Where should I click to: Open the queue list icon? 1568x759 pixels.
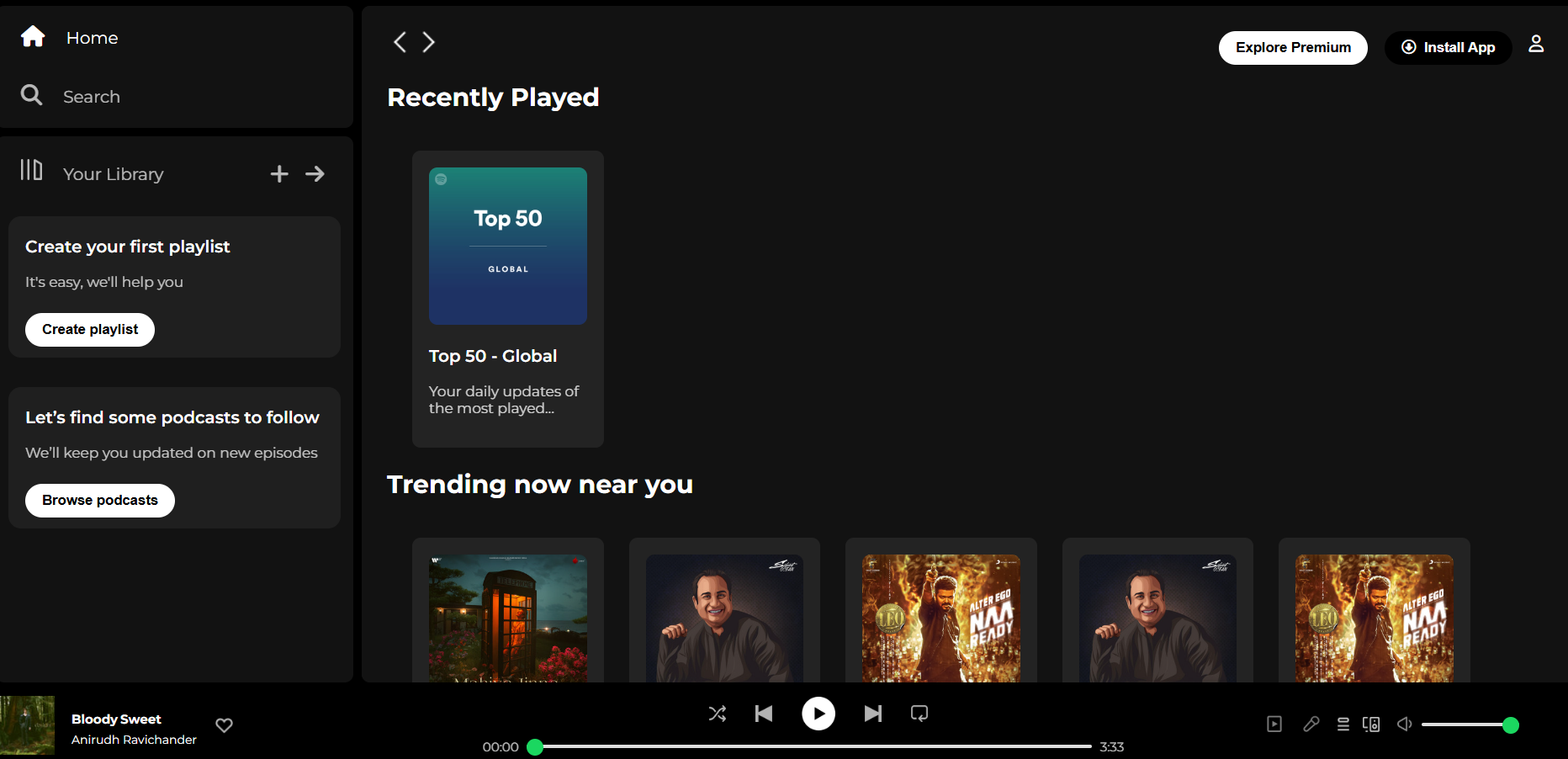pyautogui.click(x=1343, y=724)
